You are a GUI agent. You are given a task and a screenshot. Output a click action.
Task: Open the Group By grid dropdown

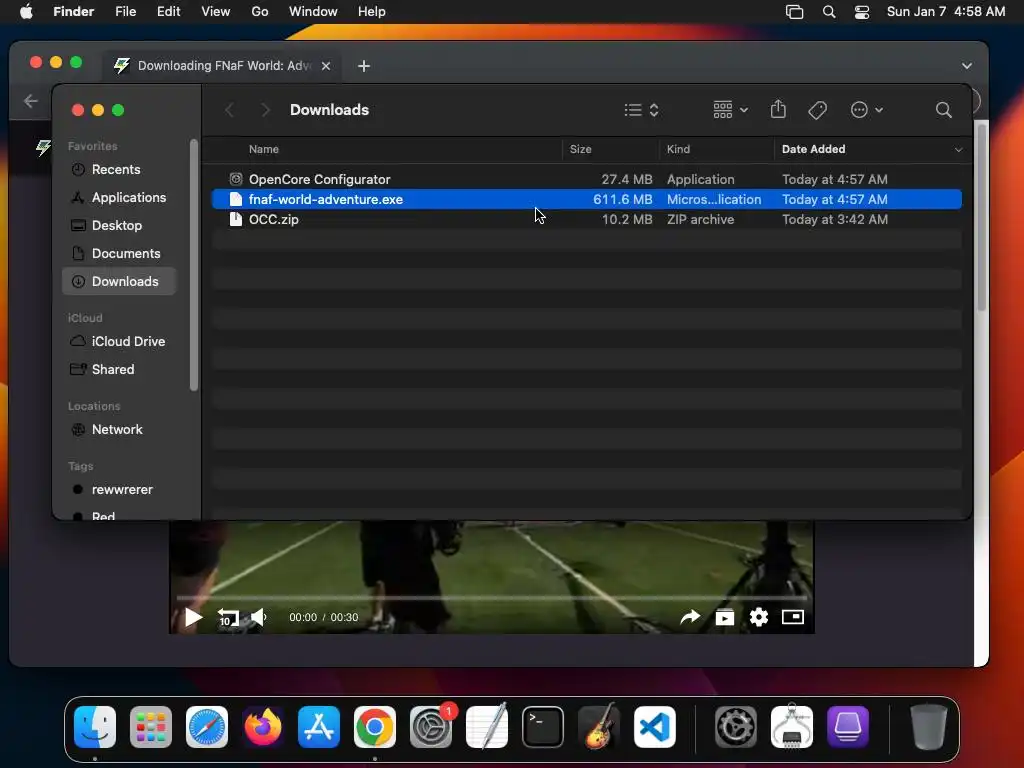click(730, 110)
